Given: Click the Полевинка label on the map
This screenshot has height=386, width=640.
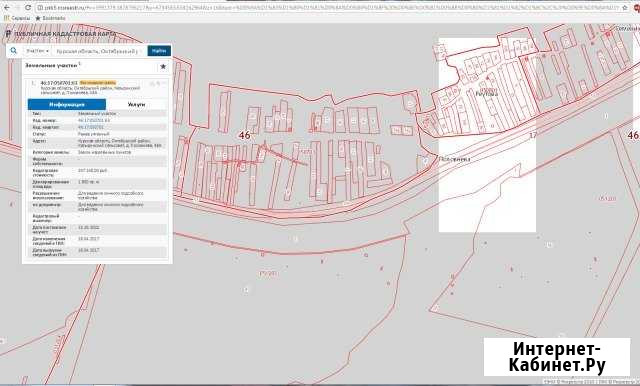Looking at the screenshot, I should [454, 159].
